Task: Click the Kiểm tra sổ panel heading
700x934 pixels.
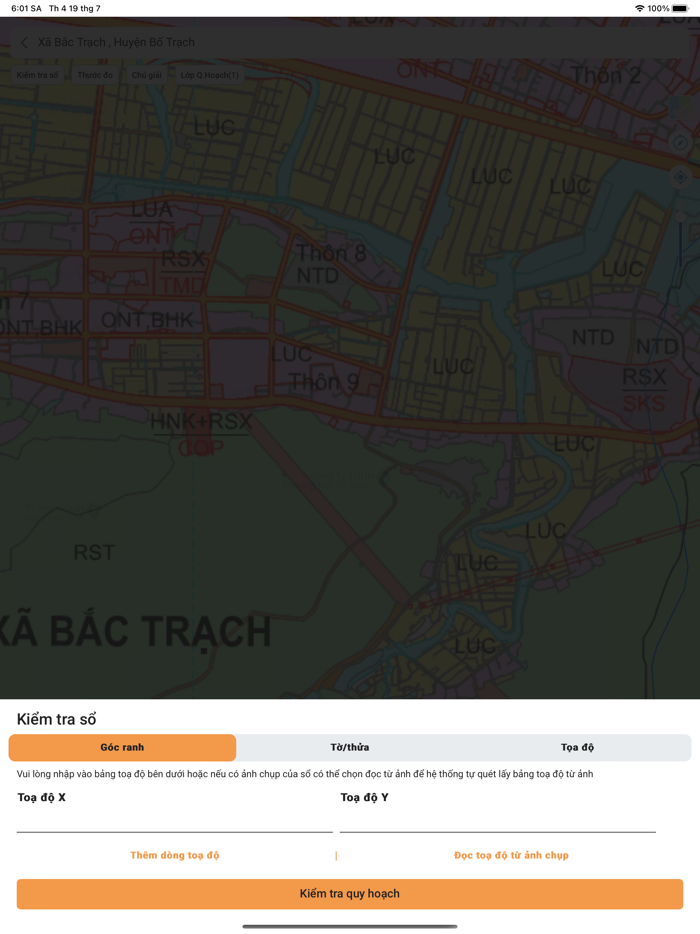Action: (57, 719)
